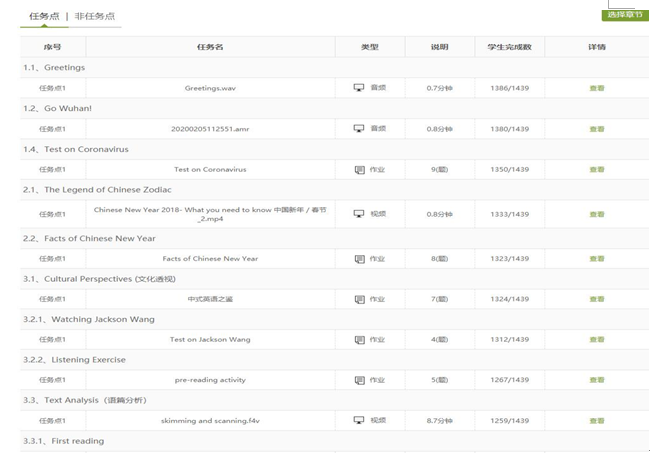Switch to the 任务点 tab
This screenshot has width=650, height=460.
pos(43,16)
